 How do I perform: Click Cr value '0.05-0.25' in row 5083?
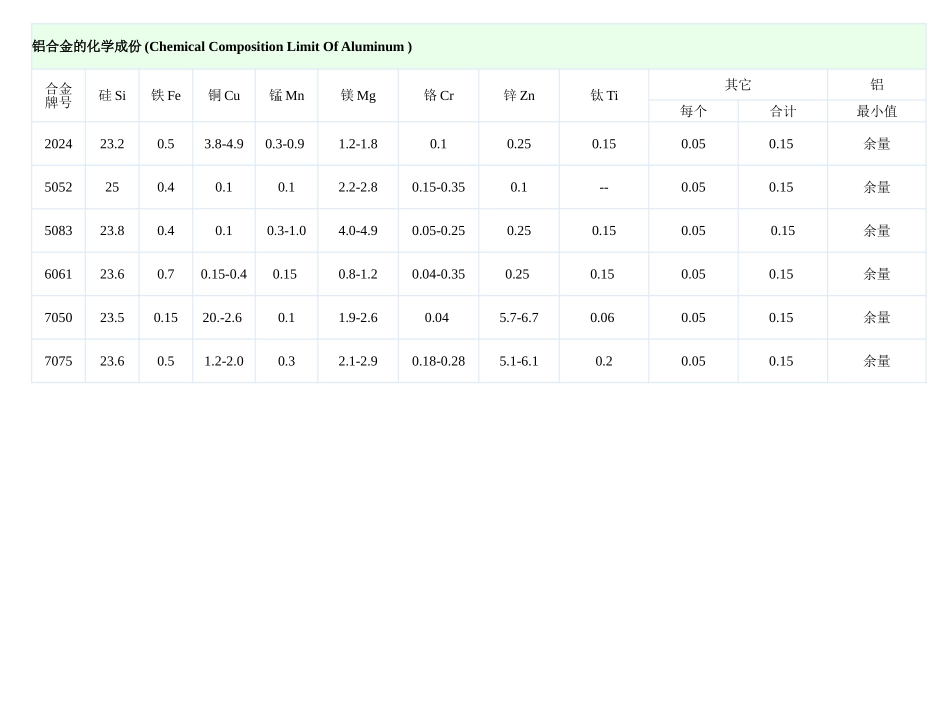pyautogui.click(x=439, y=231)
